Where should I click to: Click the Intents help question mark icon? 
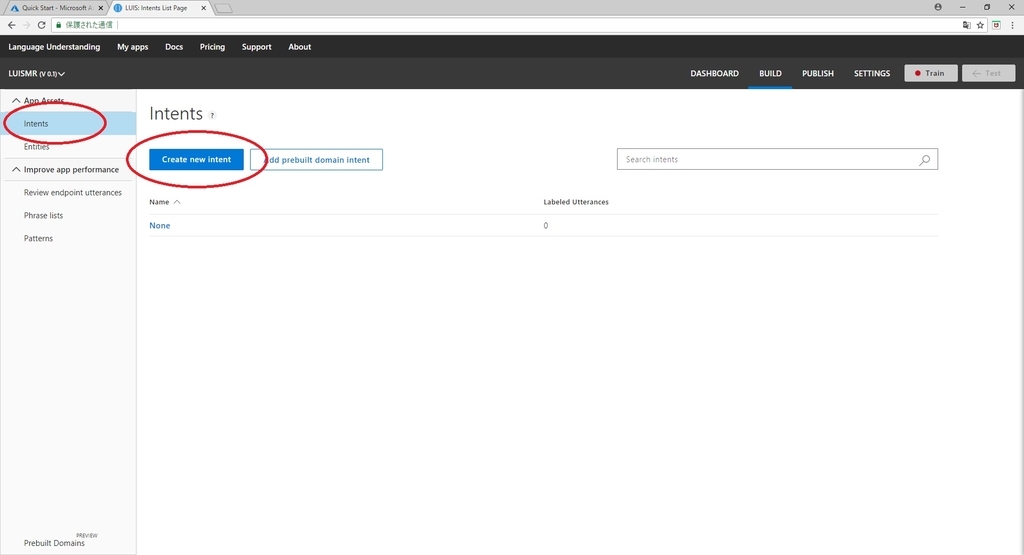coord(212,116)
